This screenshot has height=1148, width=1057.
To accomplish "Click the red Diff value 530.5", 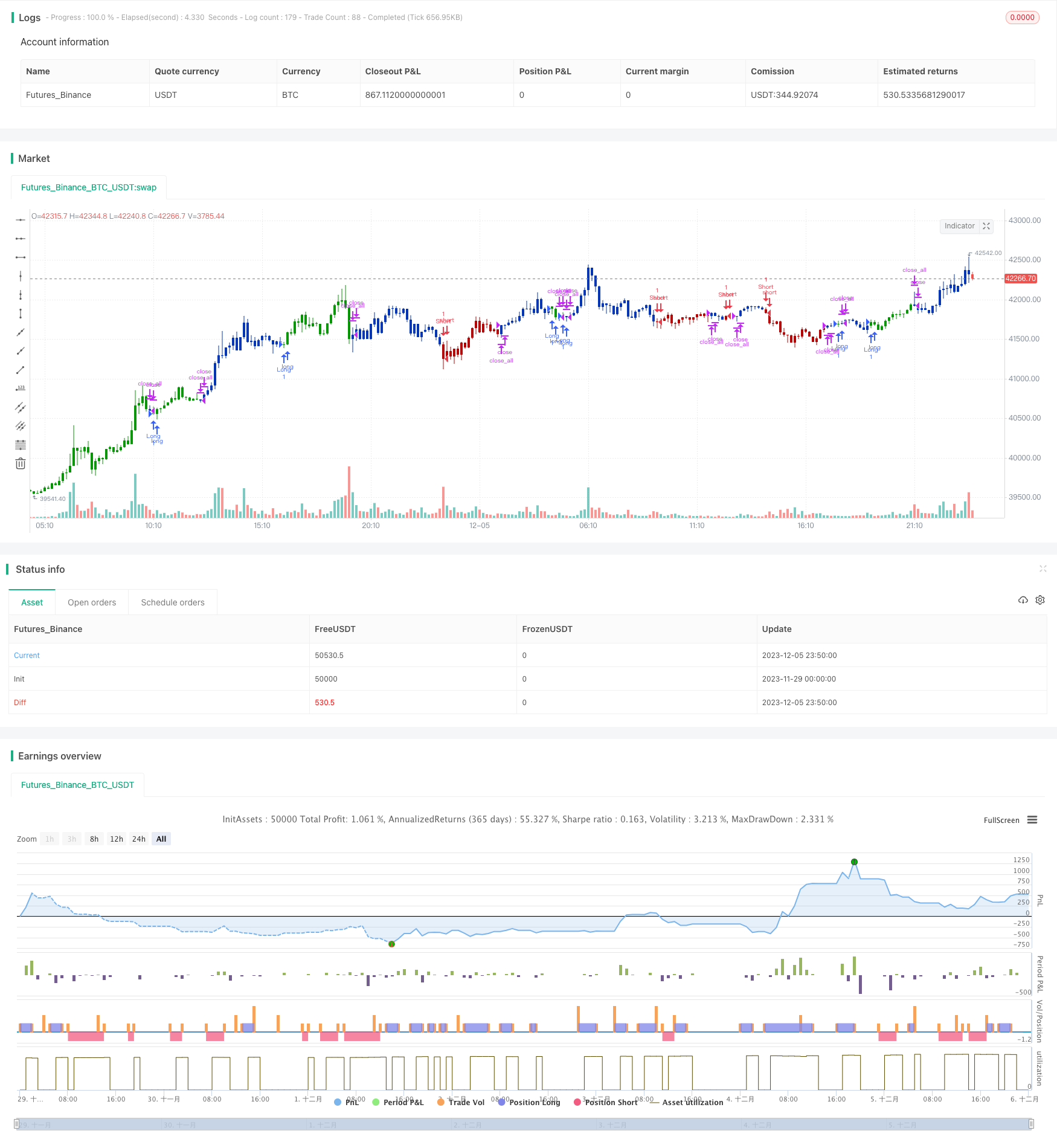I will (x=324, y=703).
